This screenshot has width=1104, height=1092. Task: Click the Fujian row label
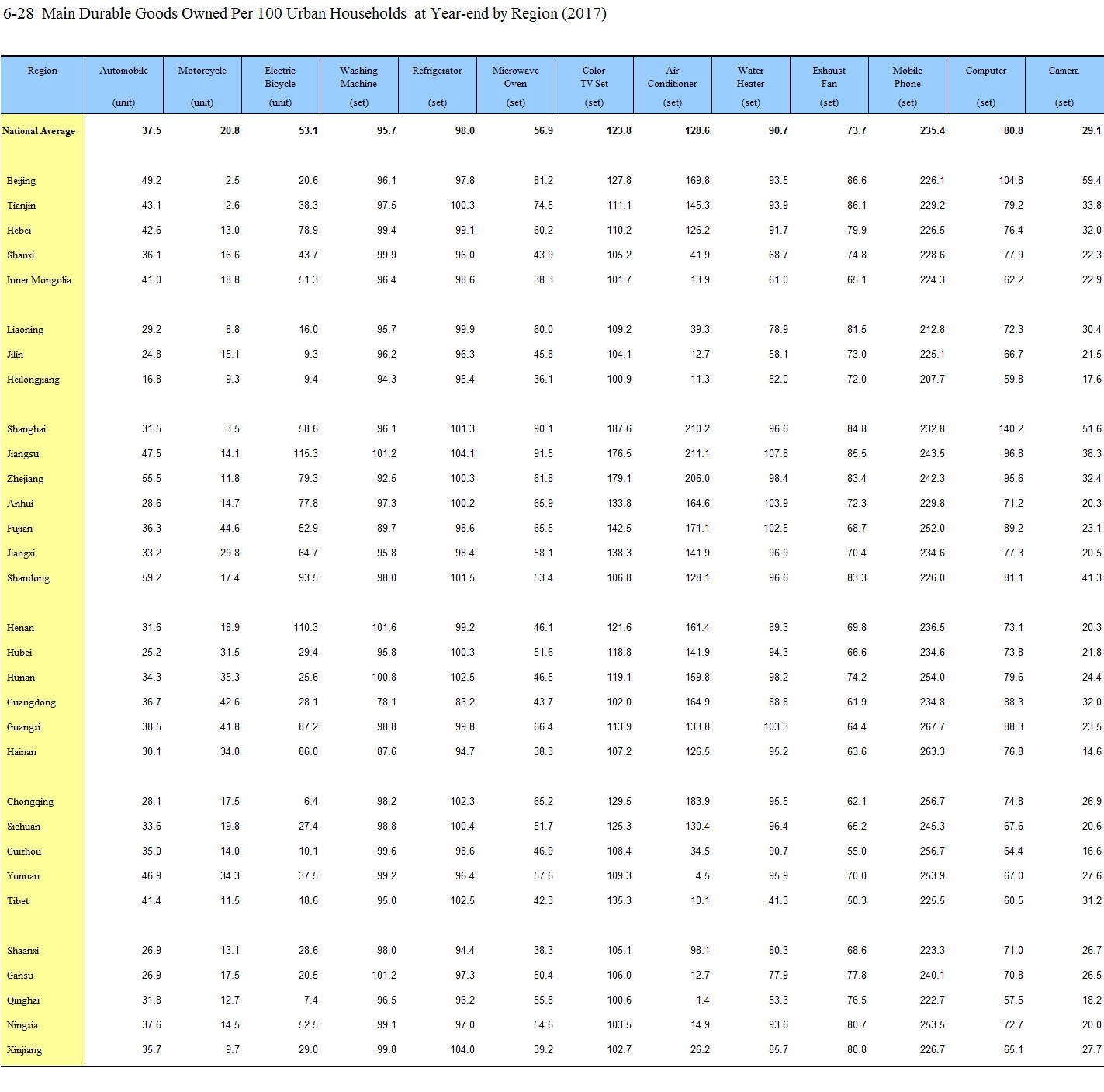click(19, 529)
